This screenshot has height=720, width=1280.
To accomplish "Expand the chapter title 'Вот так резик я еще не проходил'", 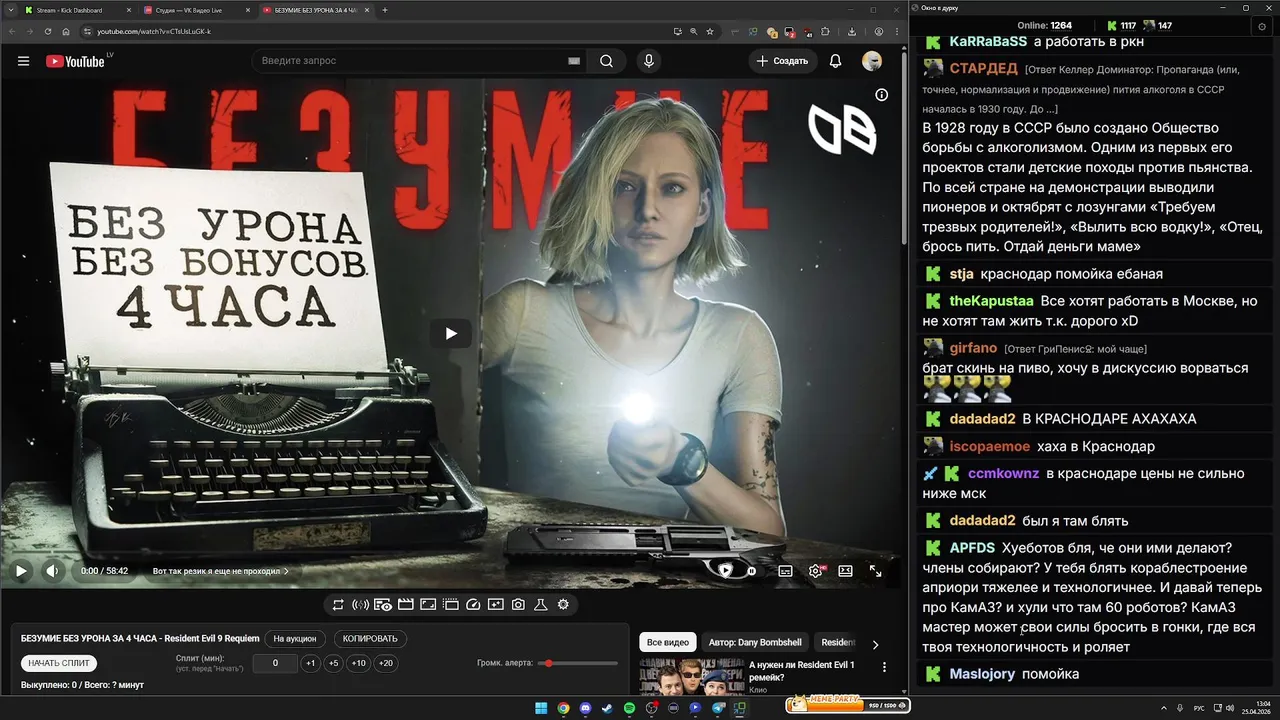I will click(220, 571).
